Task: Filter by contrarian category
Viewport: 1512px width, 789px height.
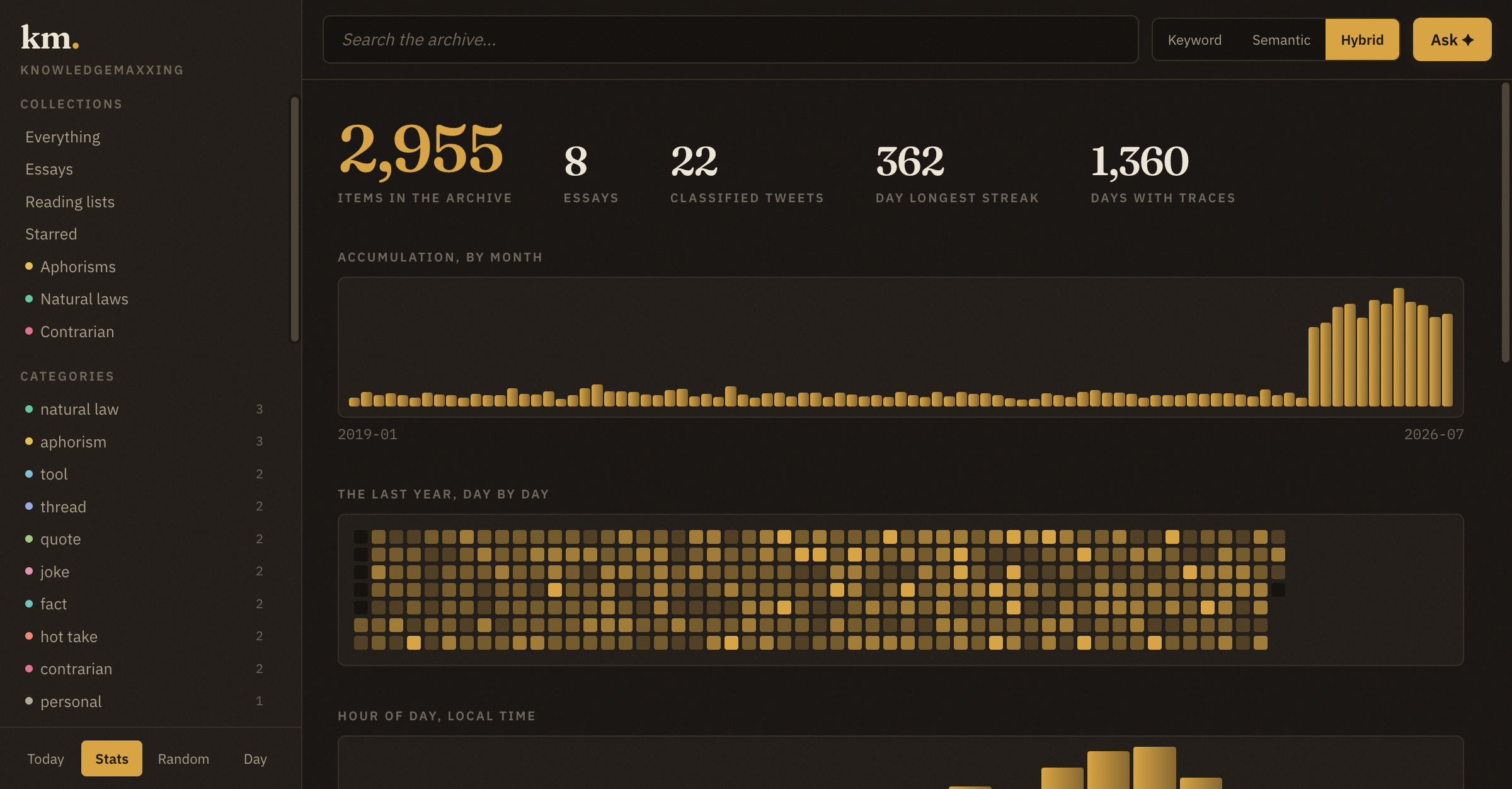Action: pyautogui.click(x=144, y=669)
